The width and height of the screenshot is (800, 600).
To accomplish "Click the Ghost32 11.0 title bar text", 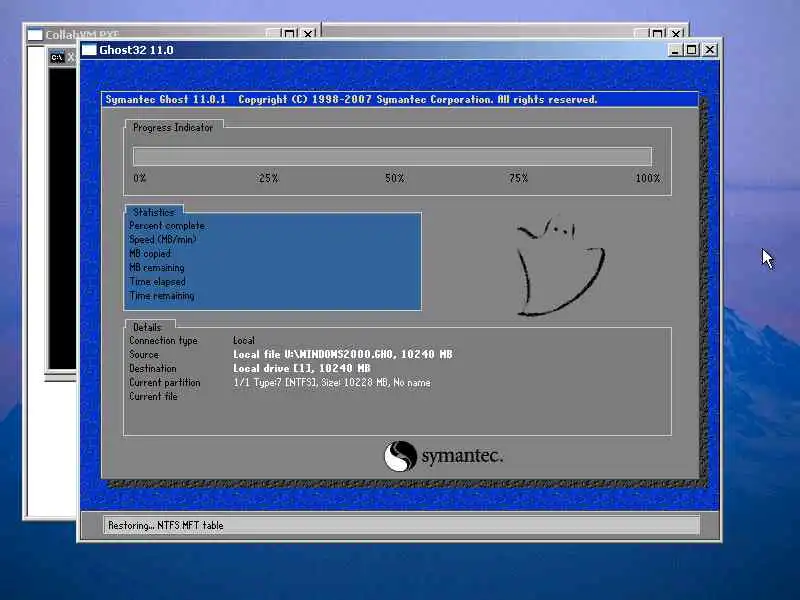I will [x=136, y=50].
